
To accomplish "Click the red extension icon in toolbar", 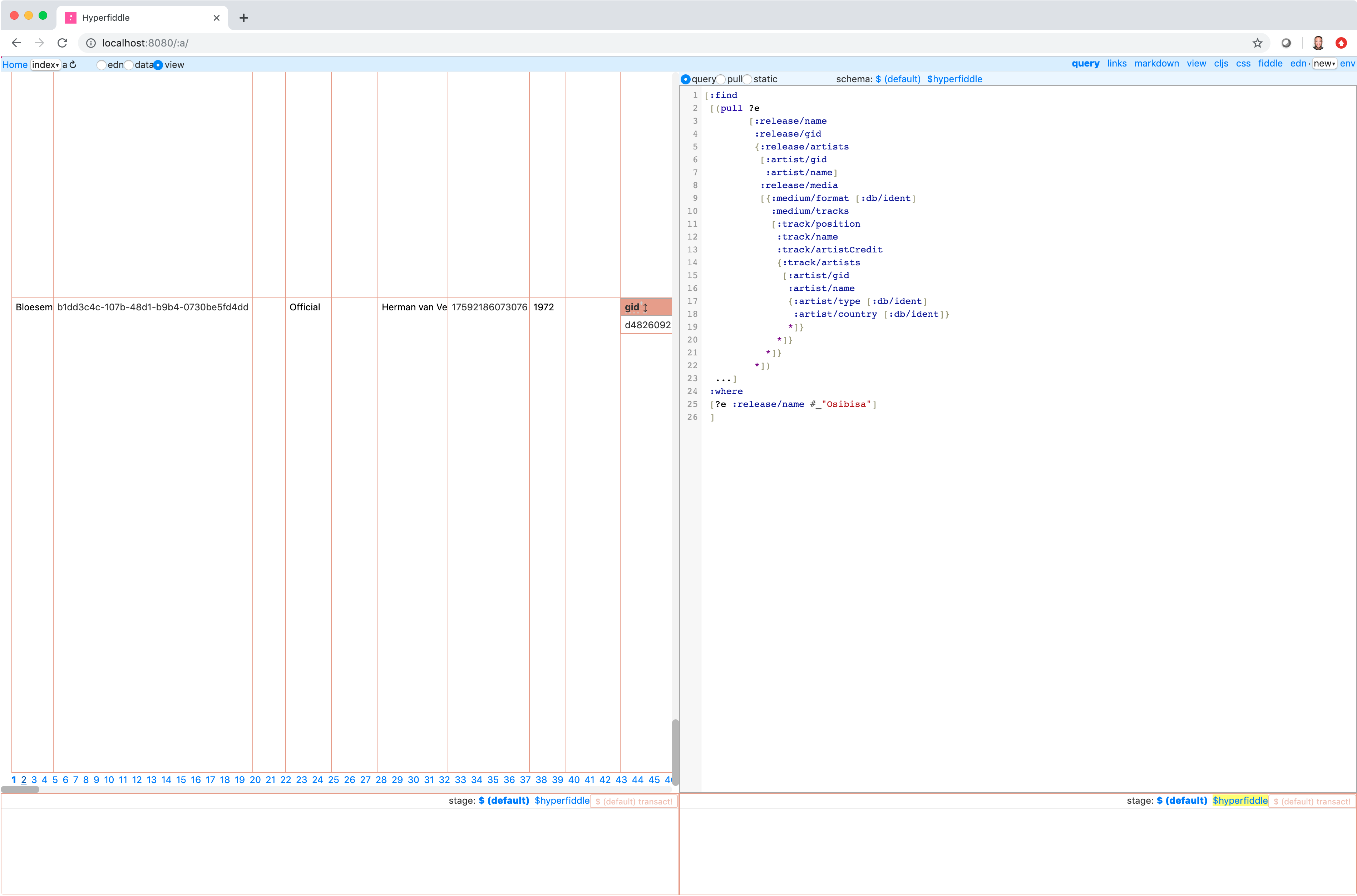I will [x=1341, y=43].
